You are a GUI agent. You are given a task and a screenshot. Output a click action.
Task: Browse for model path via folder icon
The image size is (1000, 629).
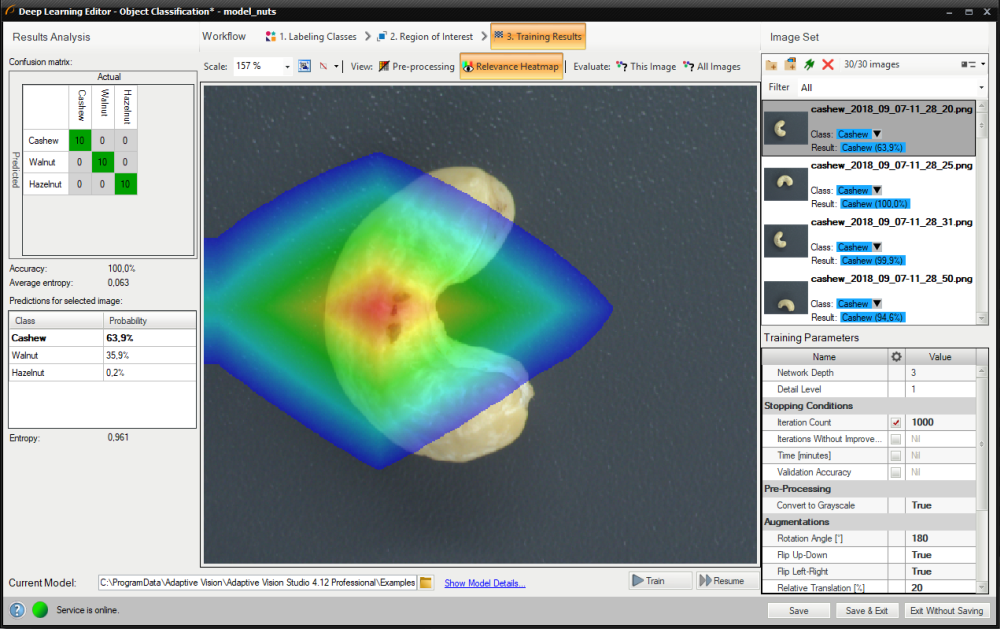426,582
